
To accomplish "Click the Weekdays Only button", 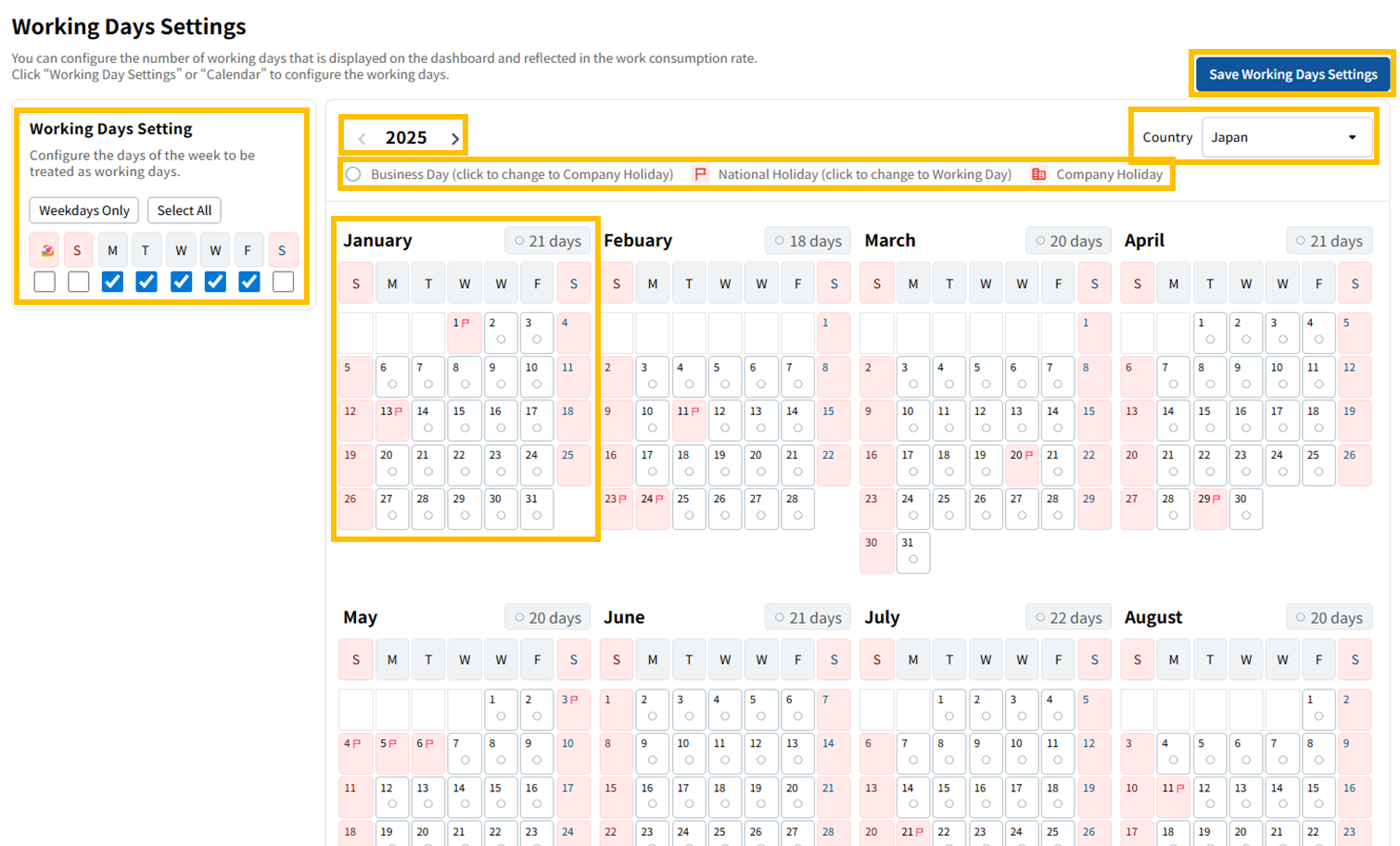I will coord(84,210).
